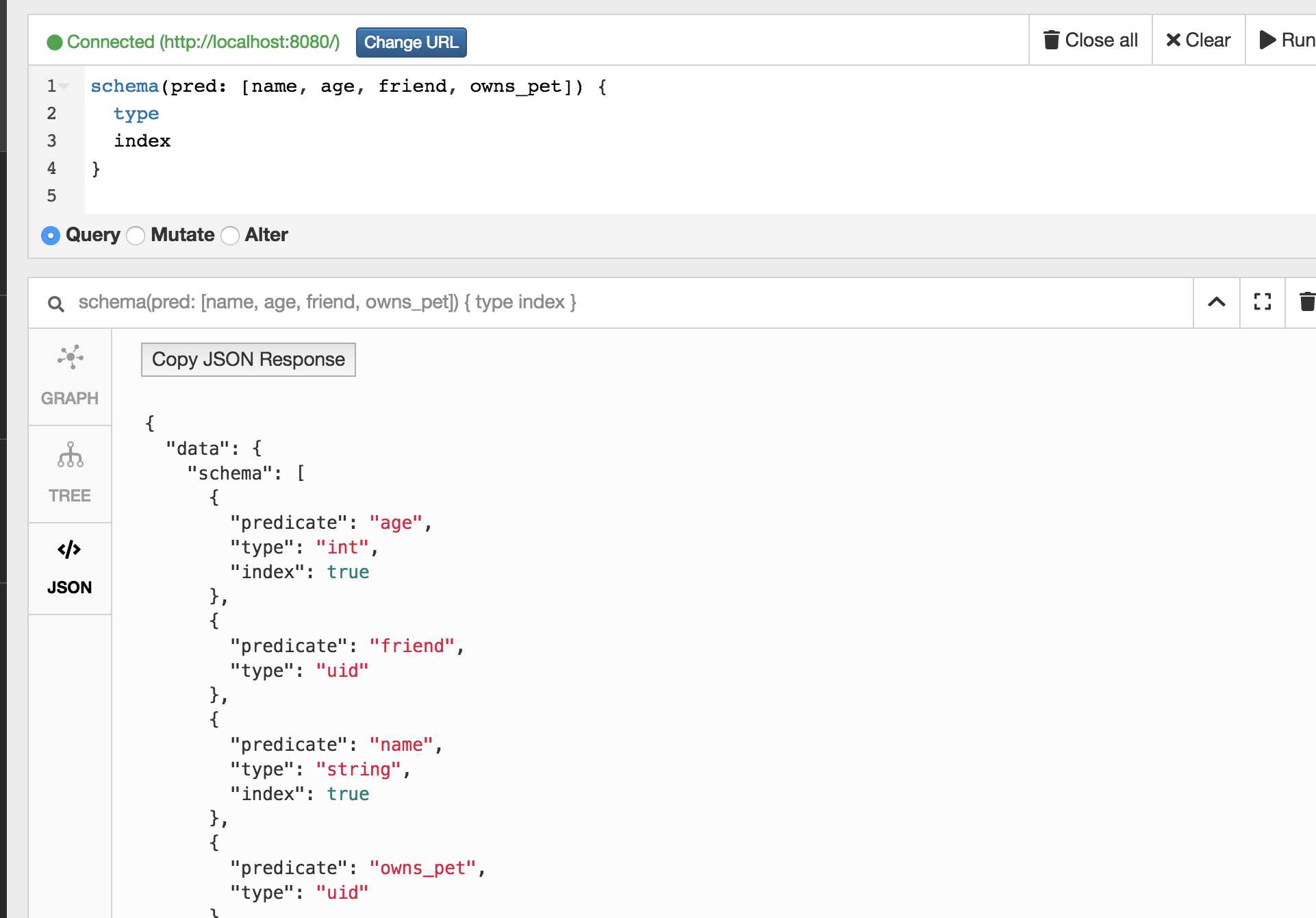Click the trash icon beside Close all
Screen dimensions: 1316x918
[1051, 40]
